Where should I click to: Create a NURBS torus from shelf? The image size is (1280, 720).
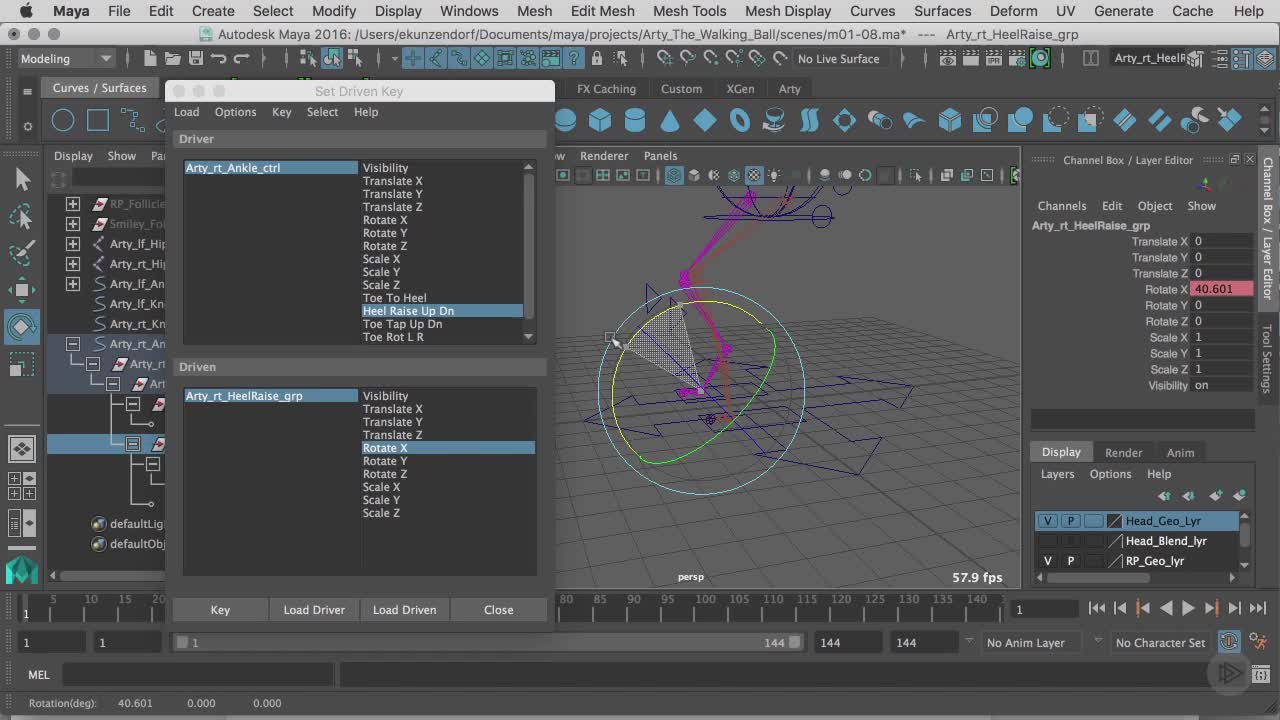click(x=740, y=121)
